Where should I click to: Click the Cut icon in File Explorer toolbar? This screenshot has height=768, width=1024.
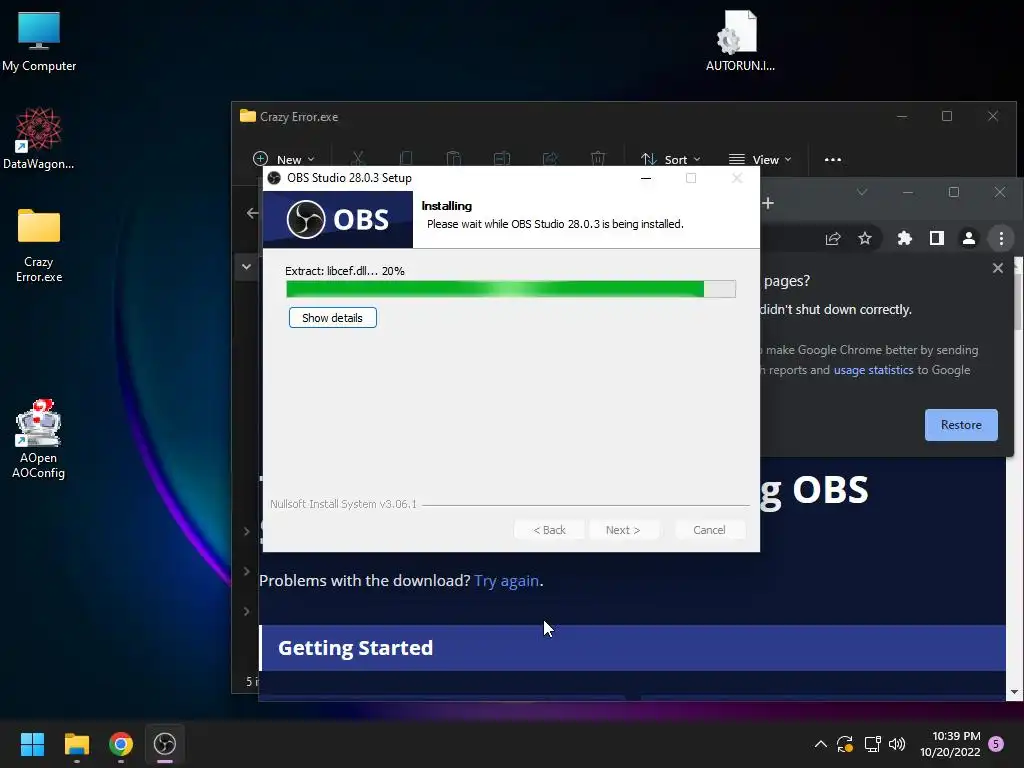click(357, 159)
